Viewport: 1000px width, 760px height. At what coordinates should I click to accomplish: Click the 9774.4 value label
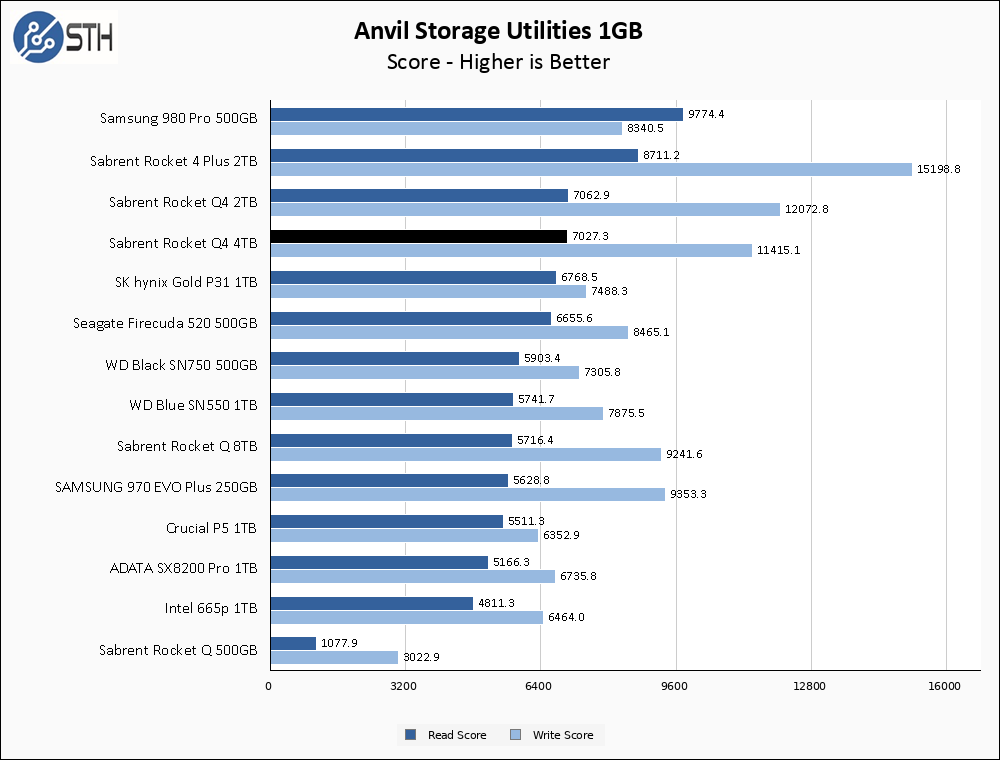tap(706, 114)
